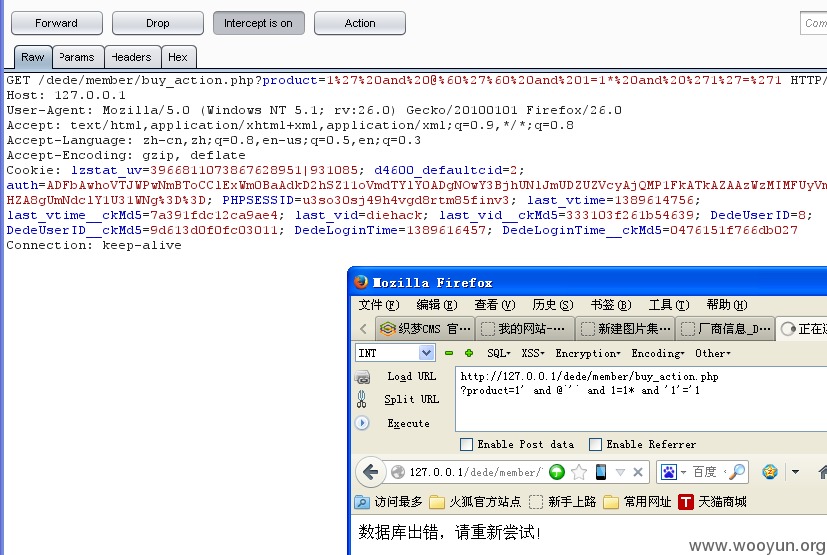Screen dimensions: 827x555
Task: Click the Split URL label
Action: 411,399
